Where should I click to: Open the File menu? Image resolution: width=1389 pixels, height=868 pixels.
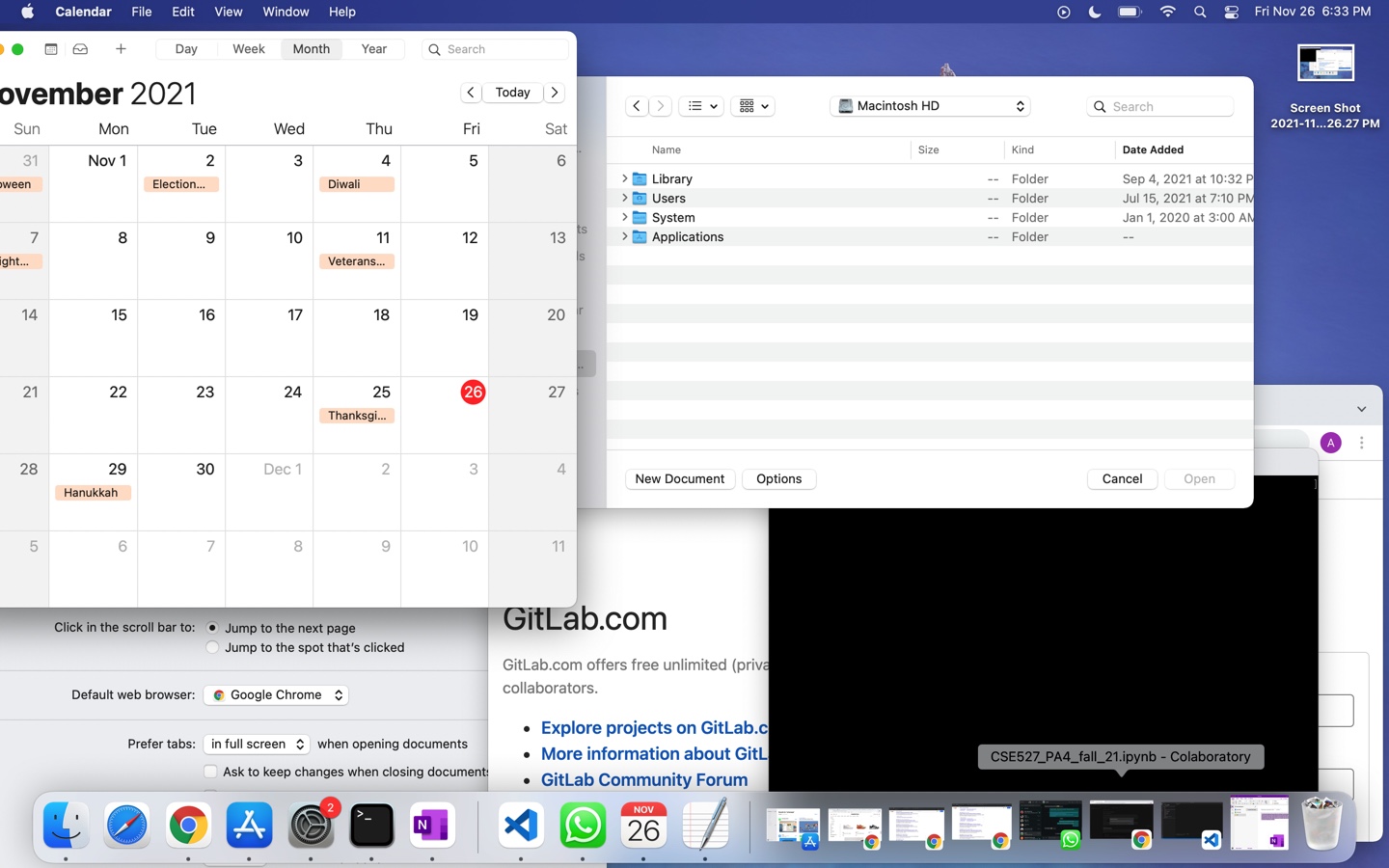[x=142, y=12]
